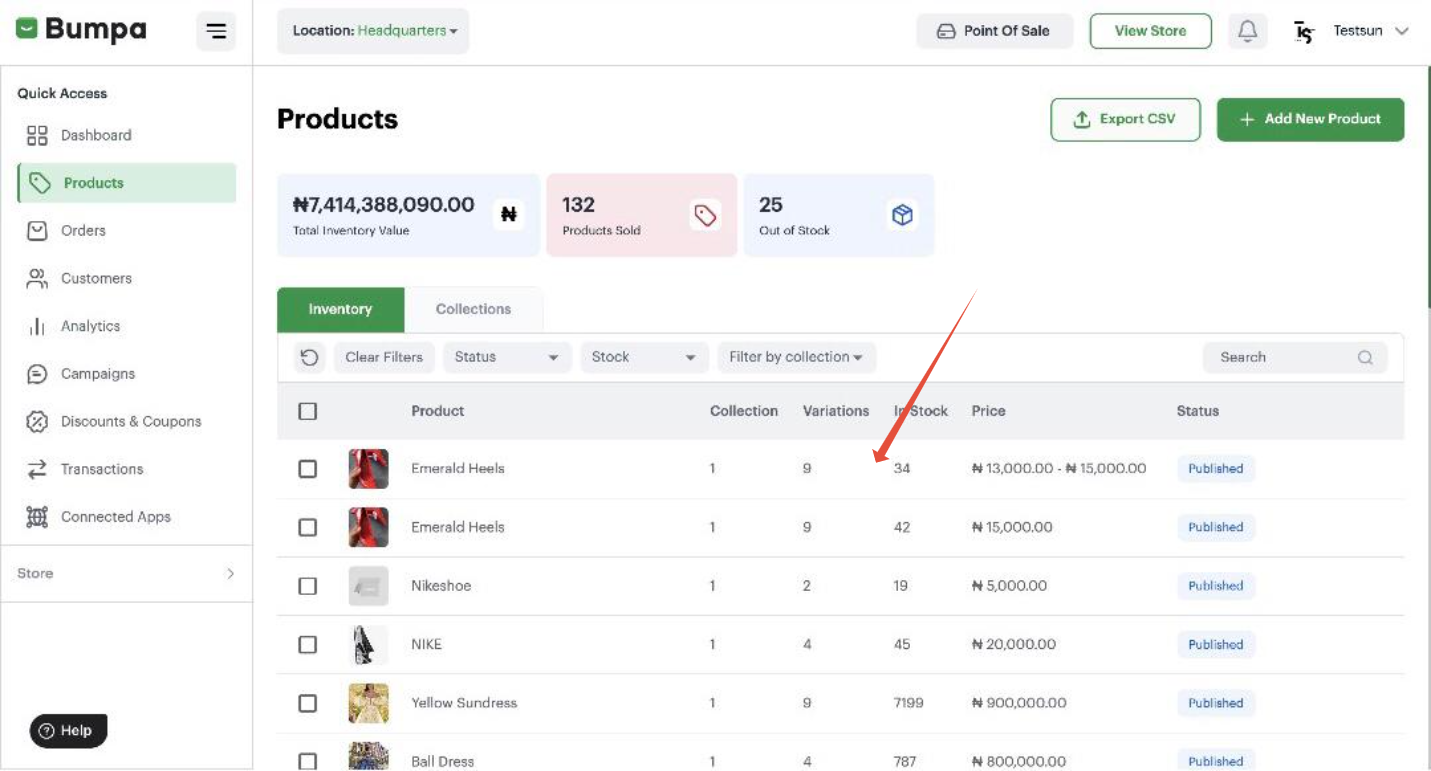
Task: Click the Yellow Sundress product name
Action: click(464, 703)
